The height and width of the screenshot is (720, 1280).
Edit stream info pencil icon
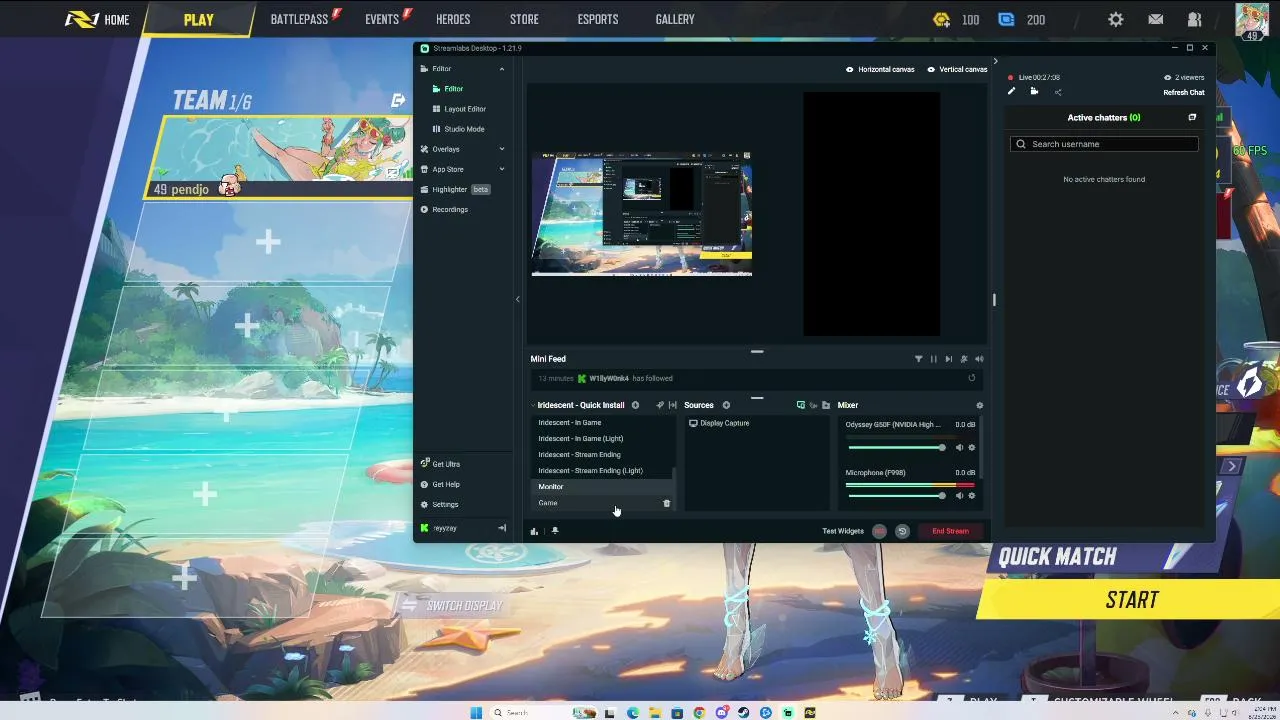pos(1011,92)
